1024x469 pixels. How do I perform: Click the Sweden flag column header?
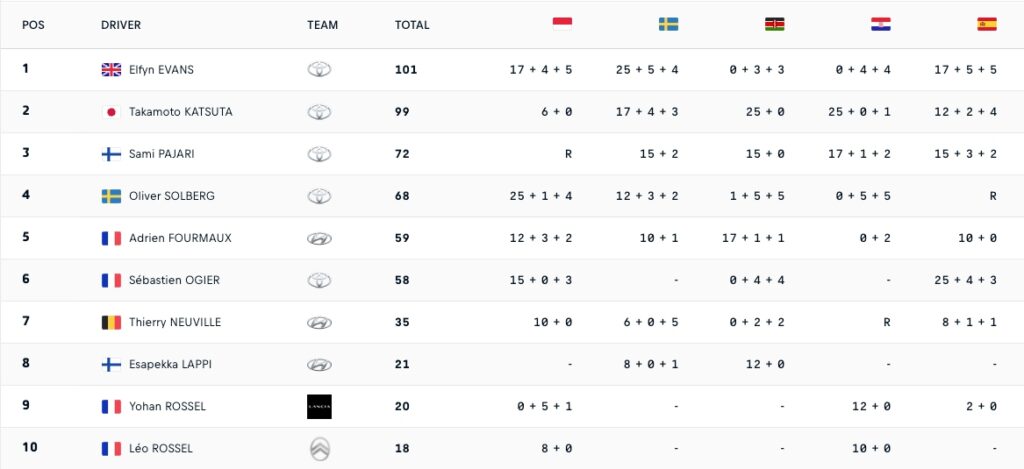[x=668, y=24]
